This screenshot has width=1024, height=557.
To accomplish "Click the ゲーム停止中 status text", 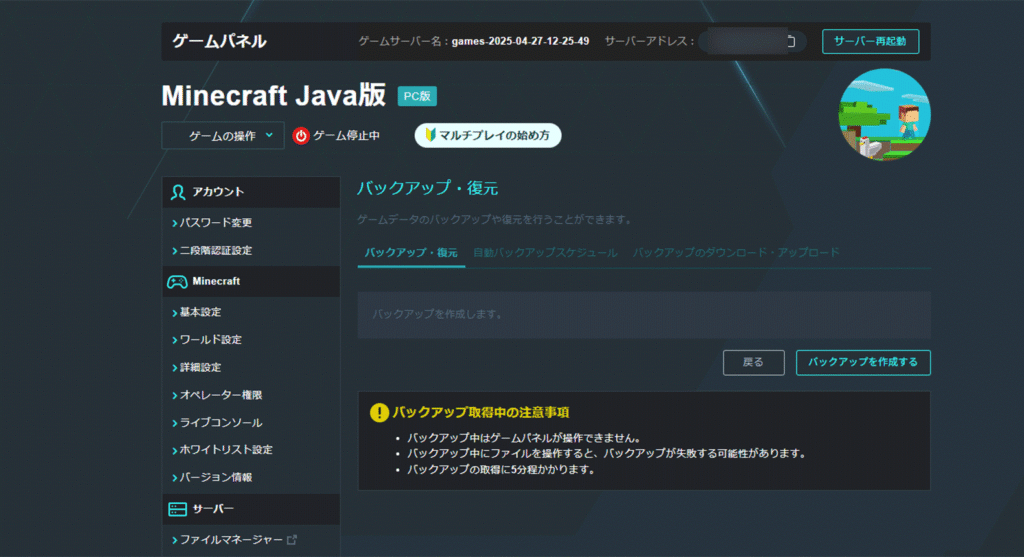I will point(346,136).
